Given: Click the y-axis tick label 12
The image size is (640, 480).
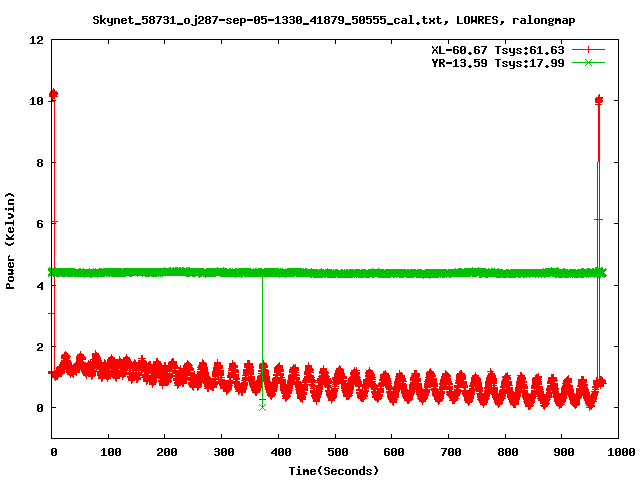Looking at the screenshot, I should 36,40.
